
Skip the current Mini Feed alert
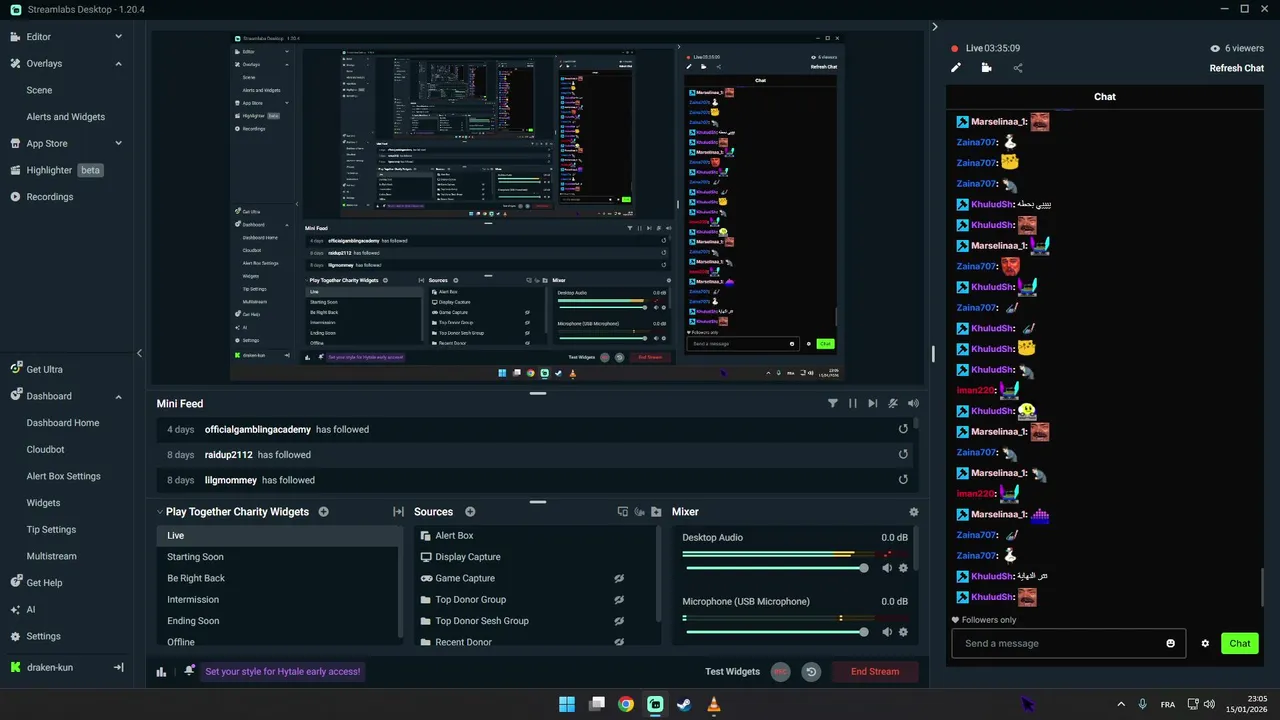pos(873,403)
